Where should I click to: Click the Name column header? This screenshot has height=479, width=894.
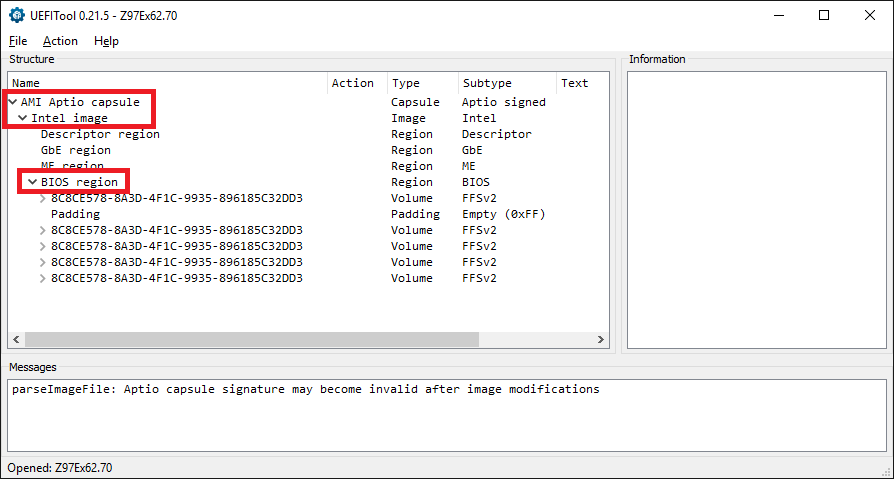click(x=168, y=83)
